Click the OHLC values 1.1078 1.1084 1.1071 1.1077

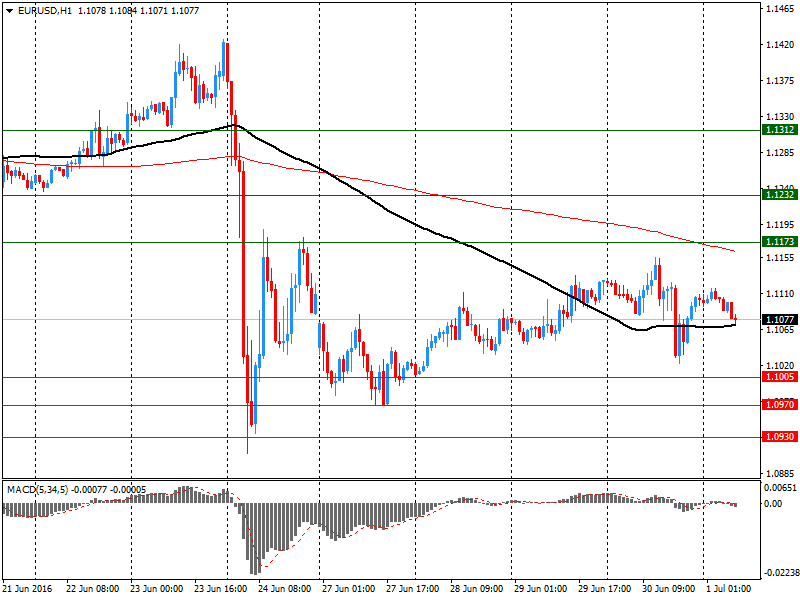click(138, 11)
